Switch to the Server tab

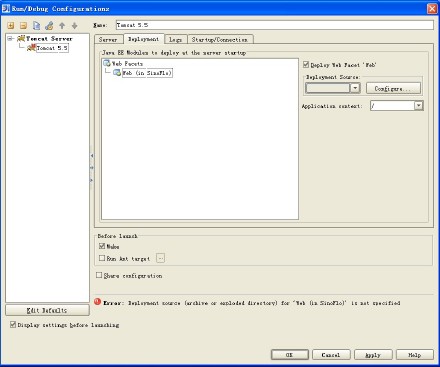pyautogui.click(x=108, y=39)
